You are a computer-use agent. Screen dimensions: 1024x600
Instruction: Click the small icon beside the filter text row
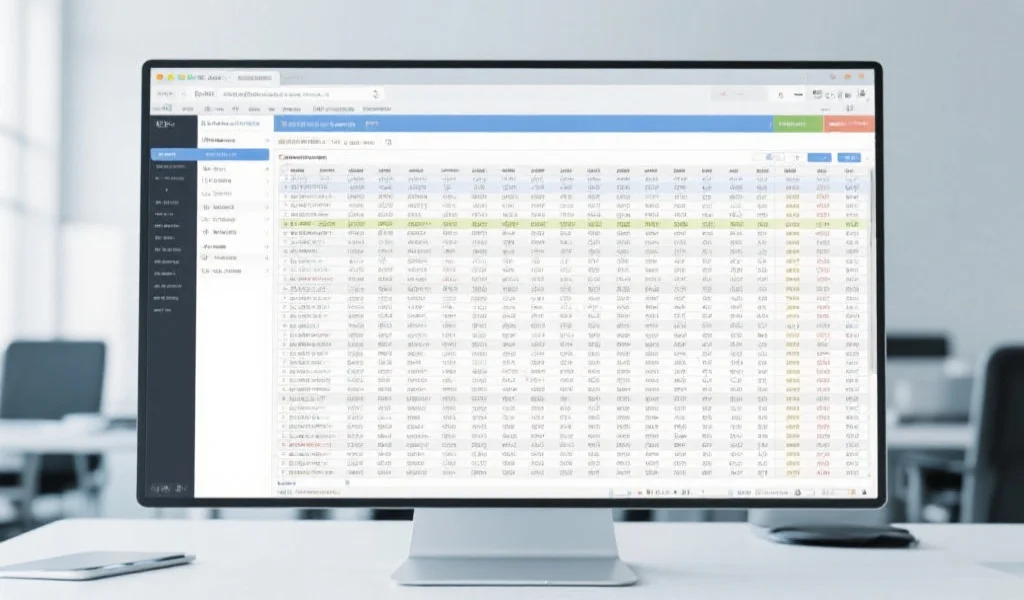click(388, 142)
